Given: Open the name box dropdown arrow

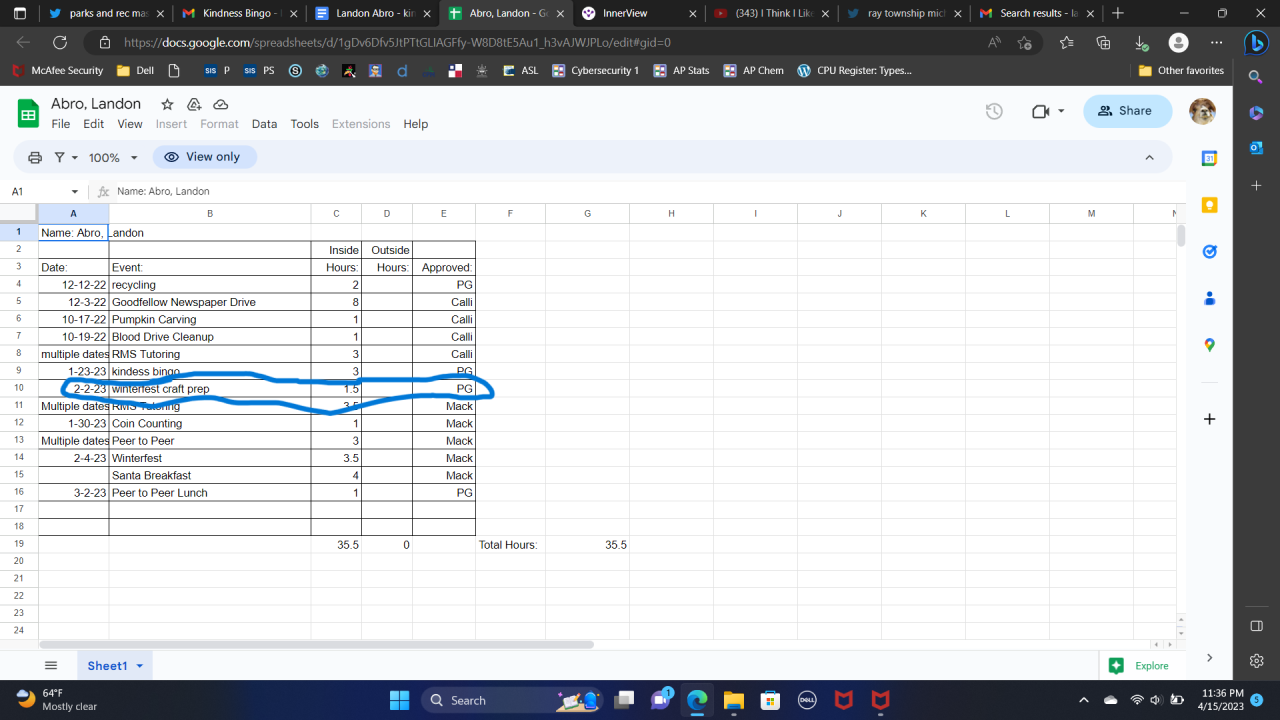Looking at the screenshot, I should tap(75, 191).
